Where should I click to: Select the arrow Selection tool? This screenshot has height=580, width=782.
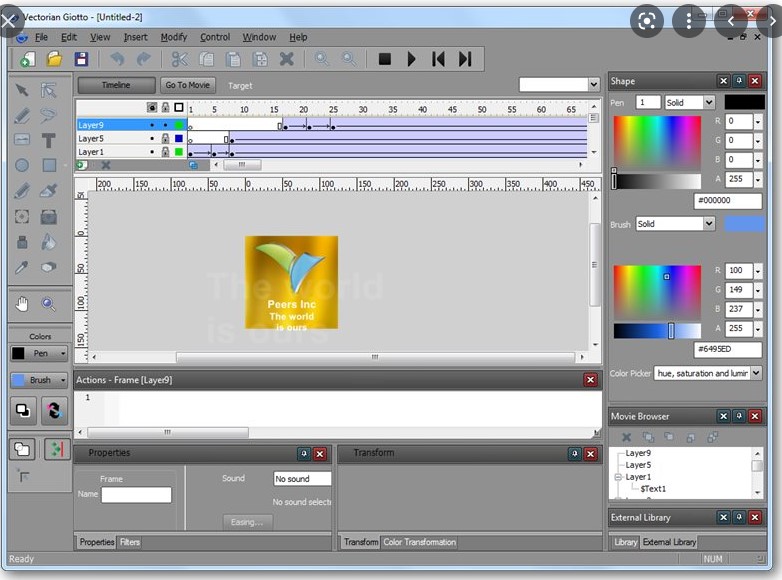pos(22,90)
